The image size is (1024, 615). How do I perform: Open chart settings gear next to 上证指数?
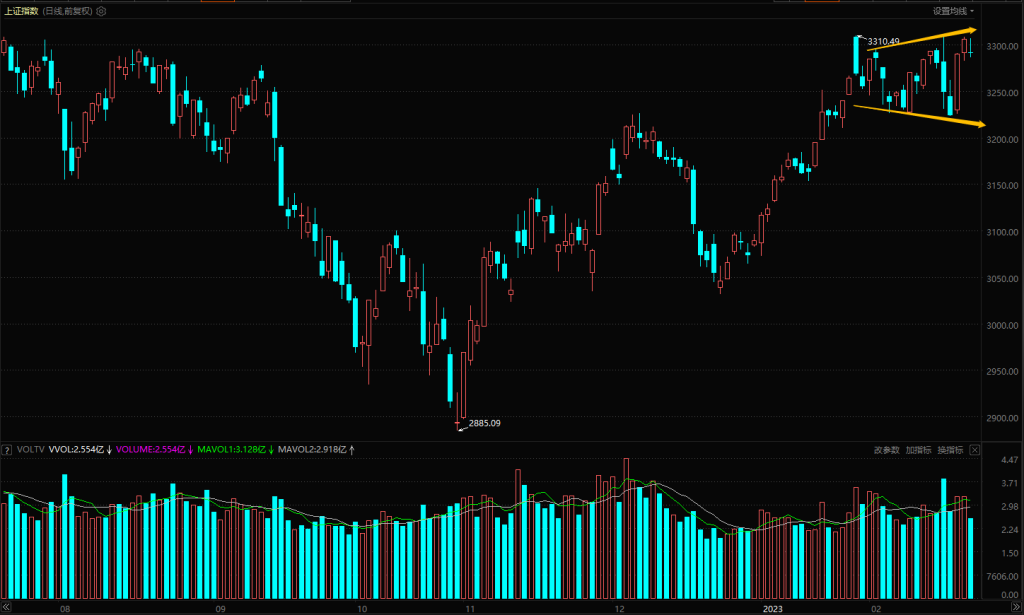102,11
